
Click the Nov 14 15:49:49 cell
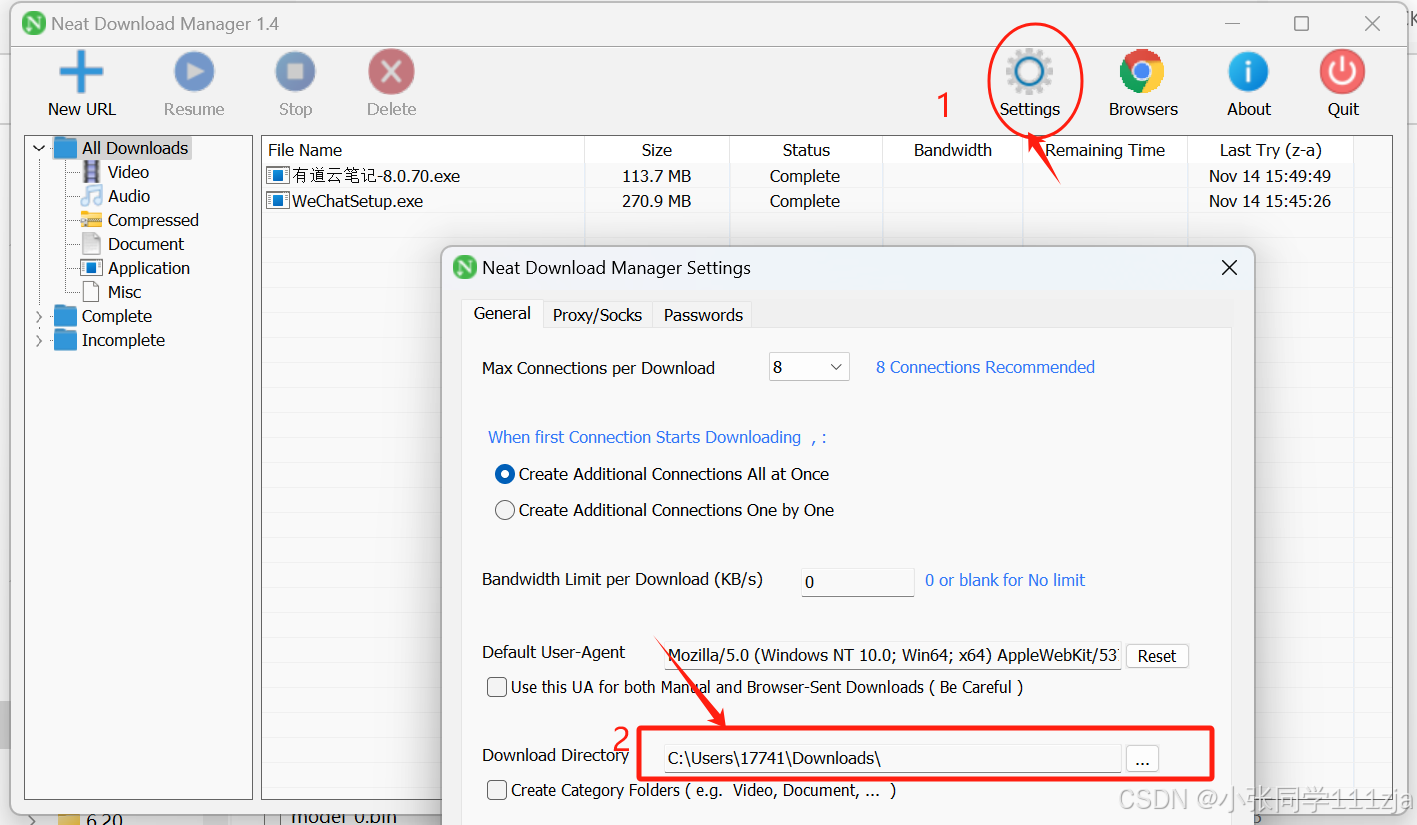click(x=1269, y=176)
